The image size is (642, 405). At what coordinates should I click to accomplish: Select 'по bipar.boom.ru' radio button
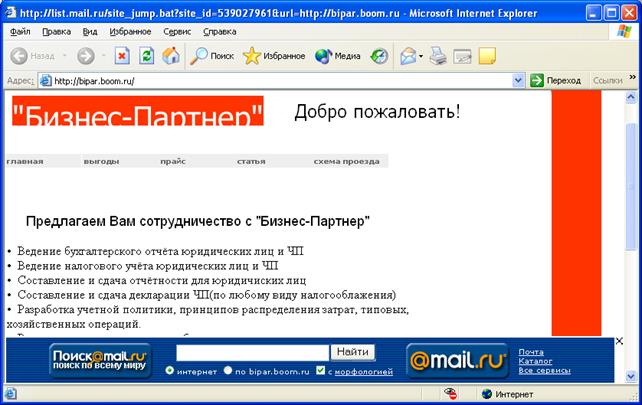coord(228,371)
